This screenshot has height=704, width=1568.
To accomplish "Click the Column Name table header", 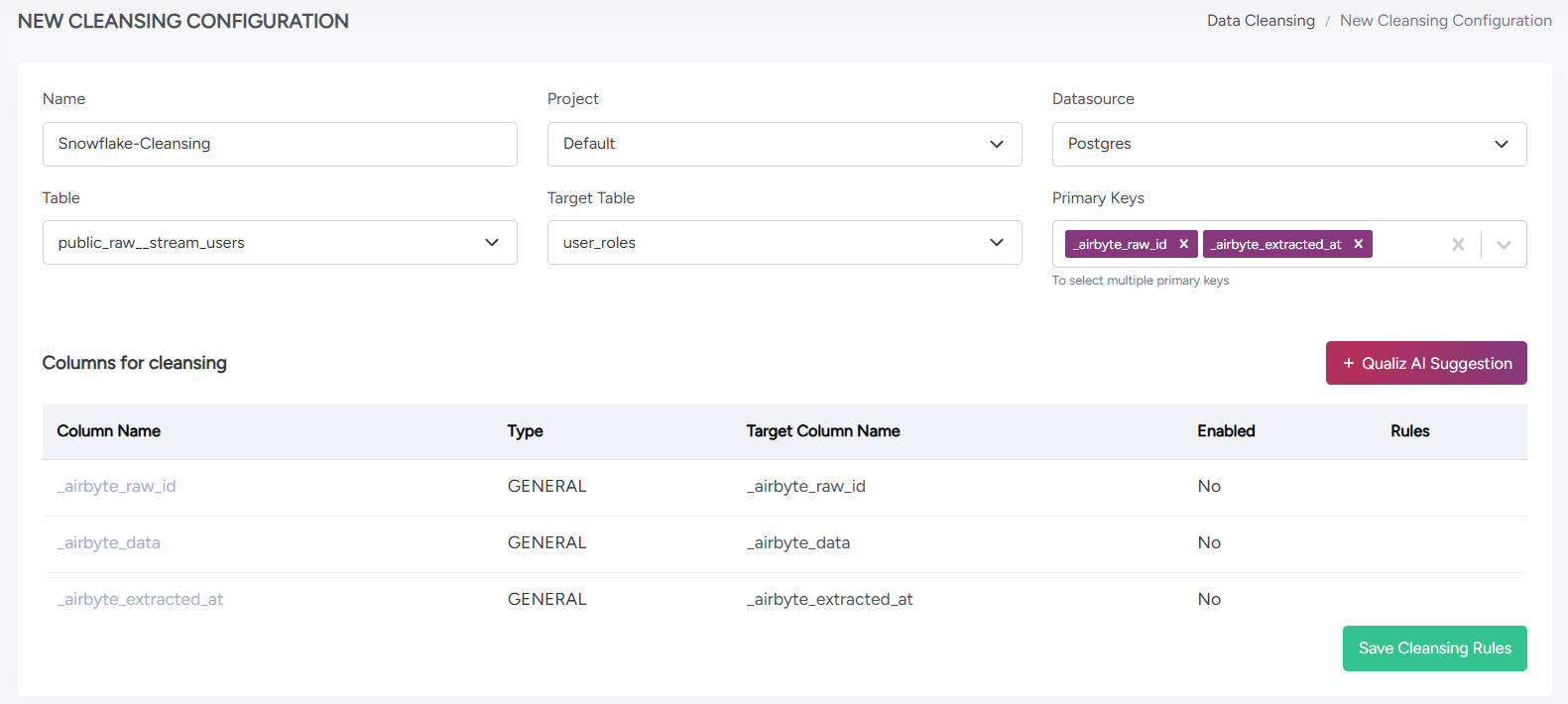I will pyautogui.click(x=109, y=431).
